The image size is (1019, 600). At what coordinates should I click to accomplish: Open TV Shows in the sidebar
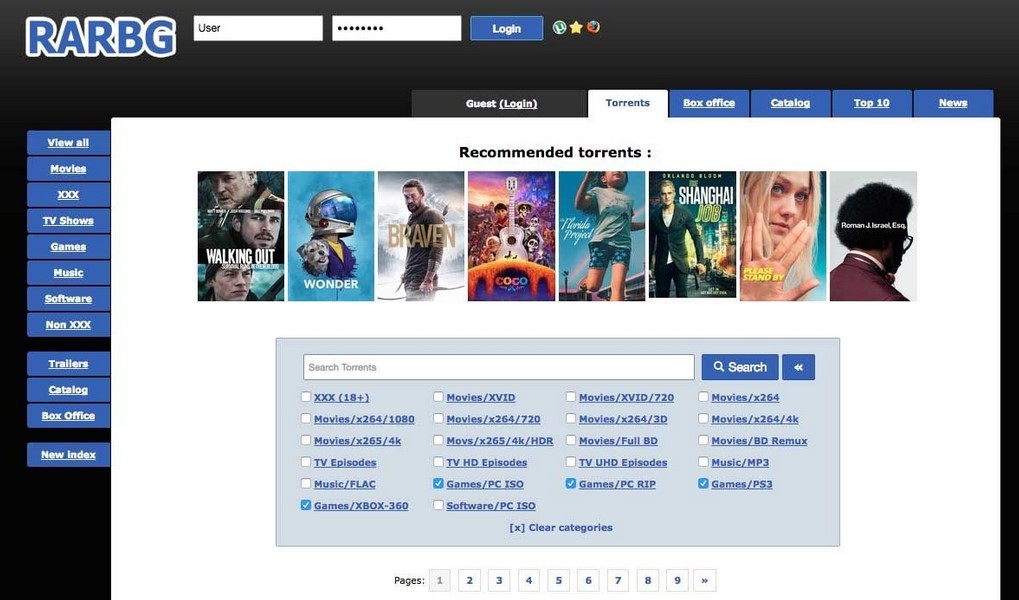(68, 221)
